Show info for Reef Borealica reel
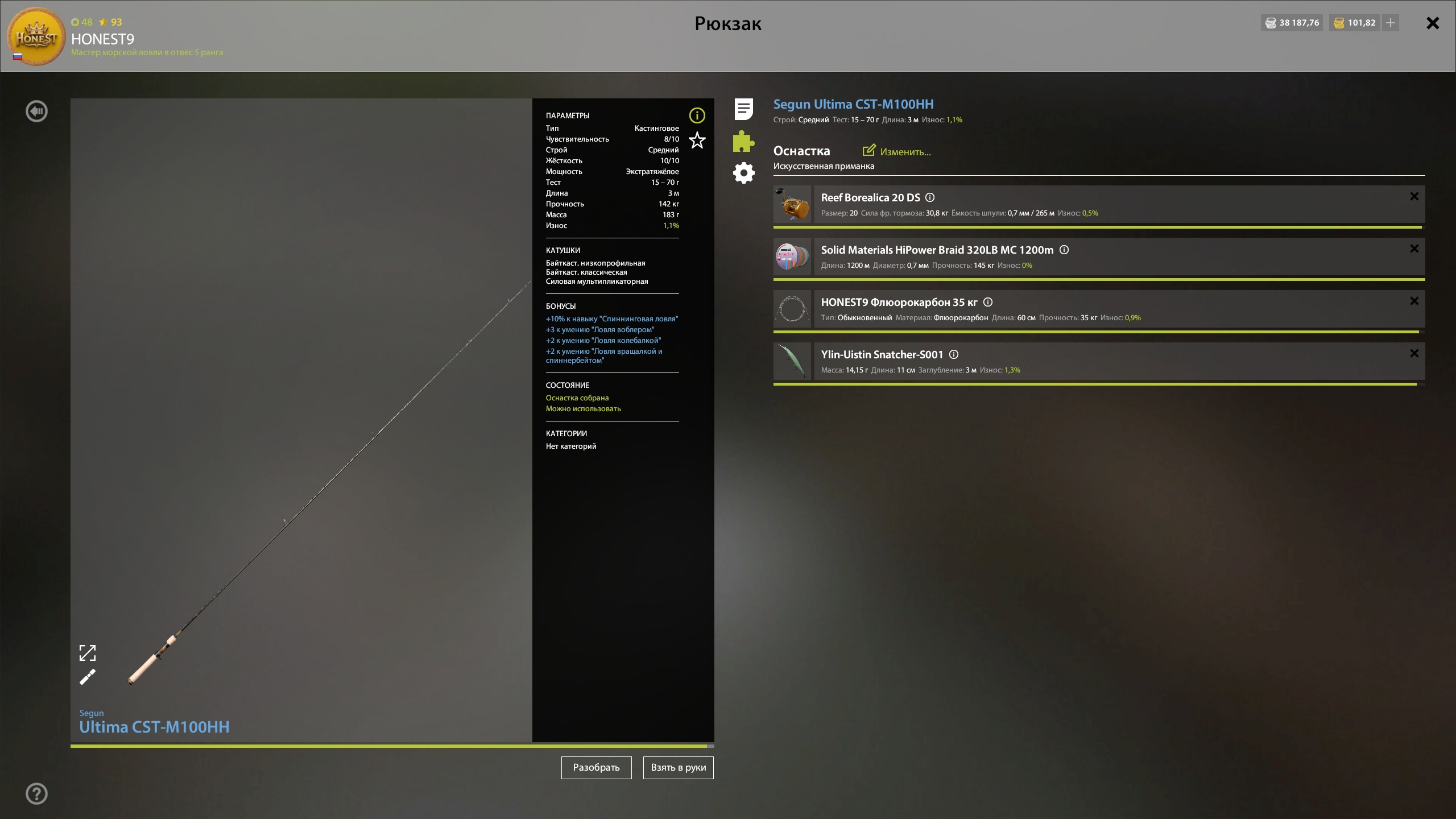The width and height of the screenshot is (1456, 819). (x=930, y=197)
